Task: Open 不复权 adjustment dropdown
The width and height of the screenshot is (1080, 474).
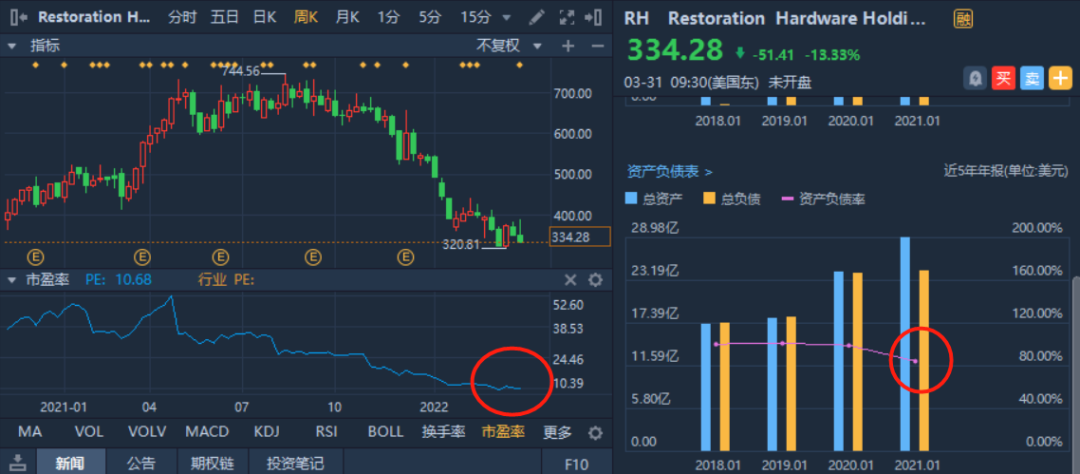Action: (510, 46)
